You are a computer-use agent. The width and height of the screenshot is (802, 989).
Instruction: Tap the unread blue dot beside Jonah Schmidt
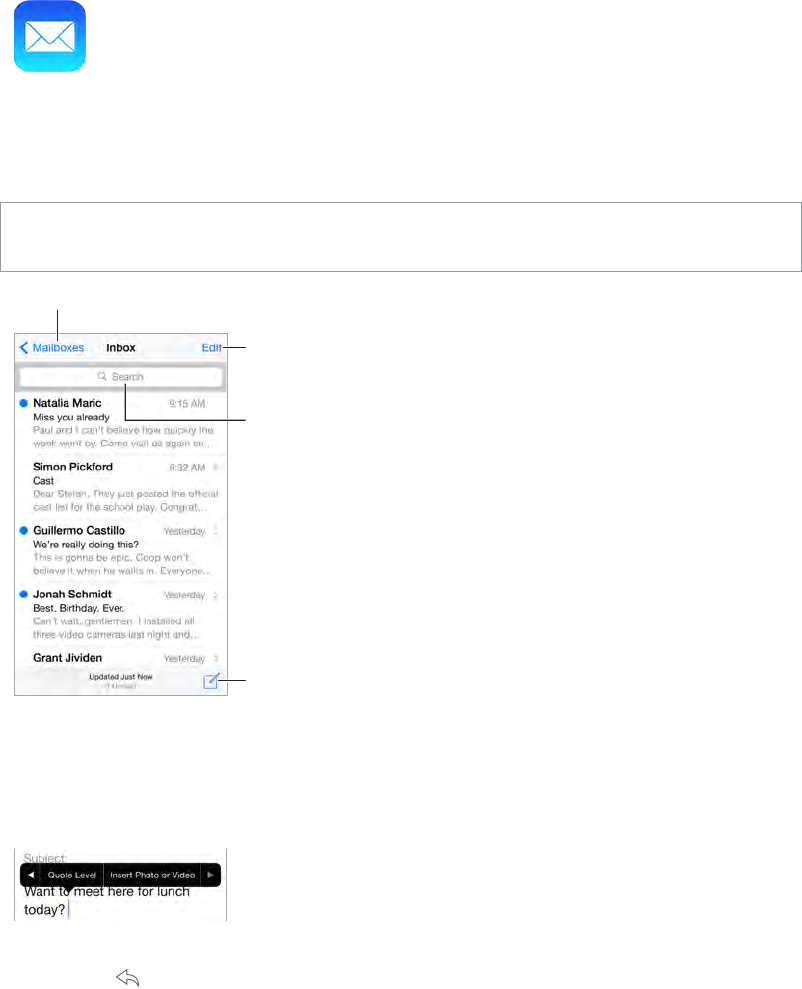click(x=24, y=594)
